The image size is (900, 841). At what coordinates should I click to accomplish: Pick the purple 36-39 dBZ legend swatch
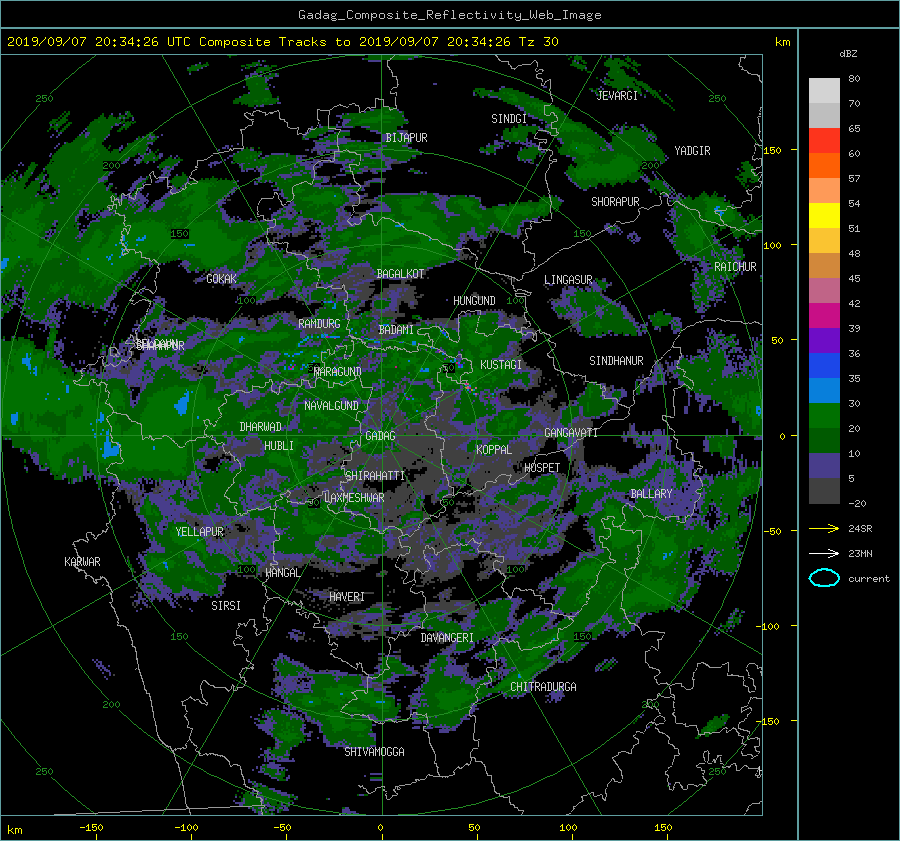click(824, 340)
